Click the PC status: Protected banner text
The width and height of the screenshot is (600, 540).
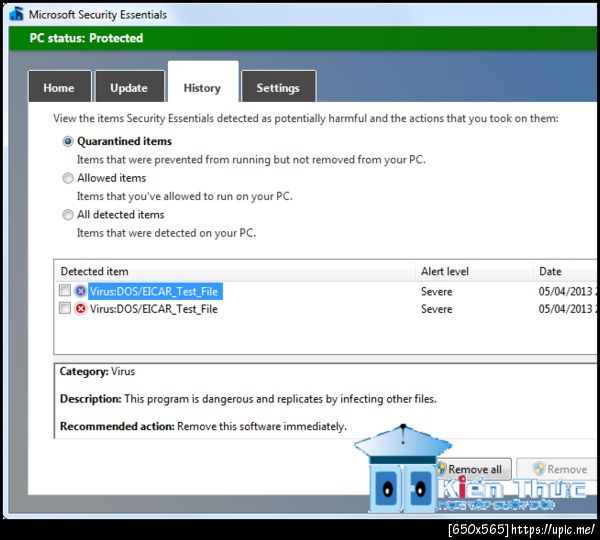click(x=86, y=38)
